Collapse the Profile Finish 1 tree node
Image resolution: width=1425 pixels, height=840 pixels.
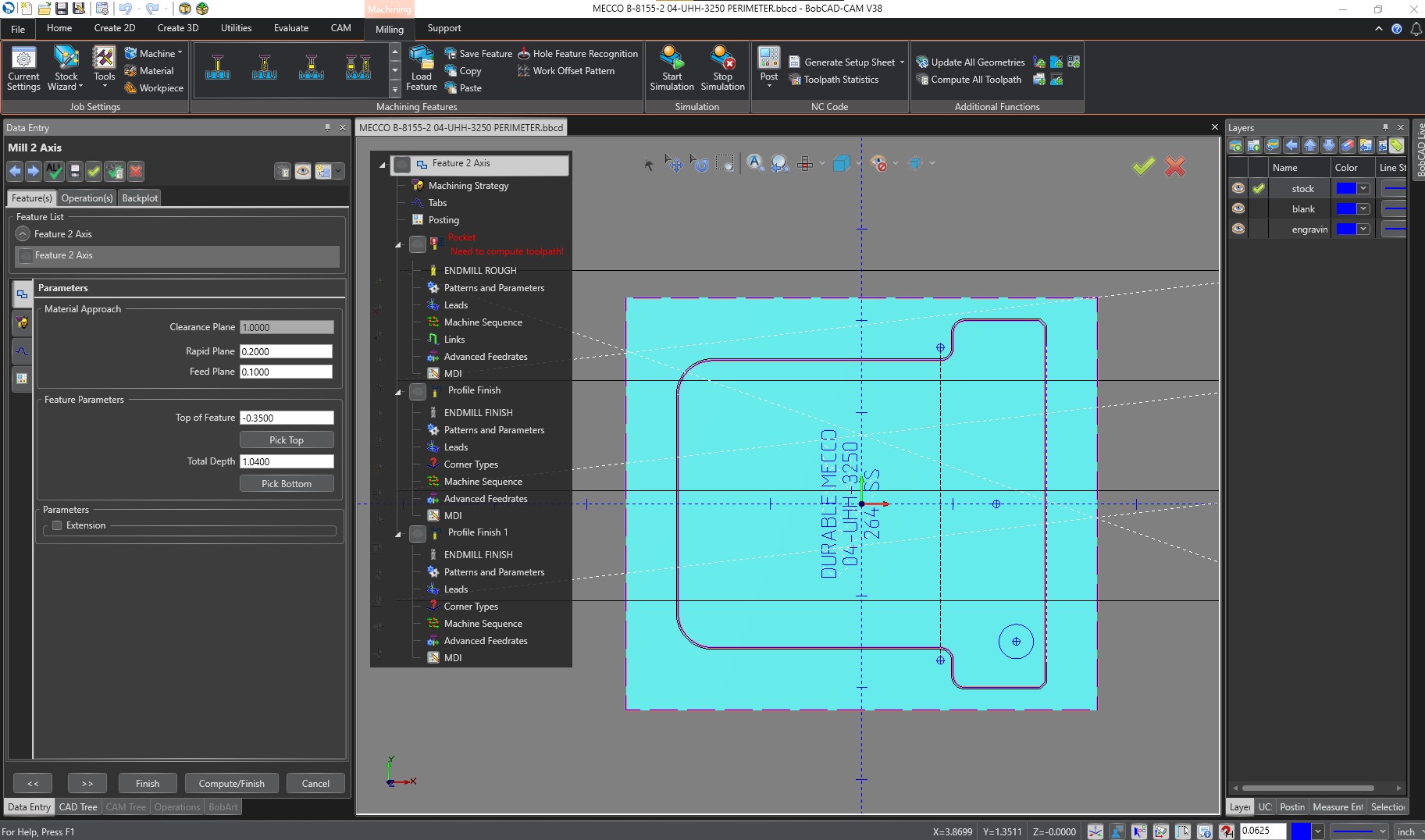pyautogui.click(x=398, y=534)
